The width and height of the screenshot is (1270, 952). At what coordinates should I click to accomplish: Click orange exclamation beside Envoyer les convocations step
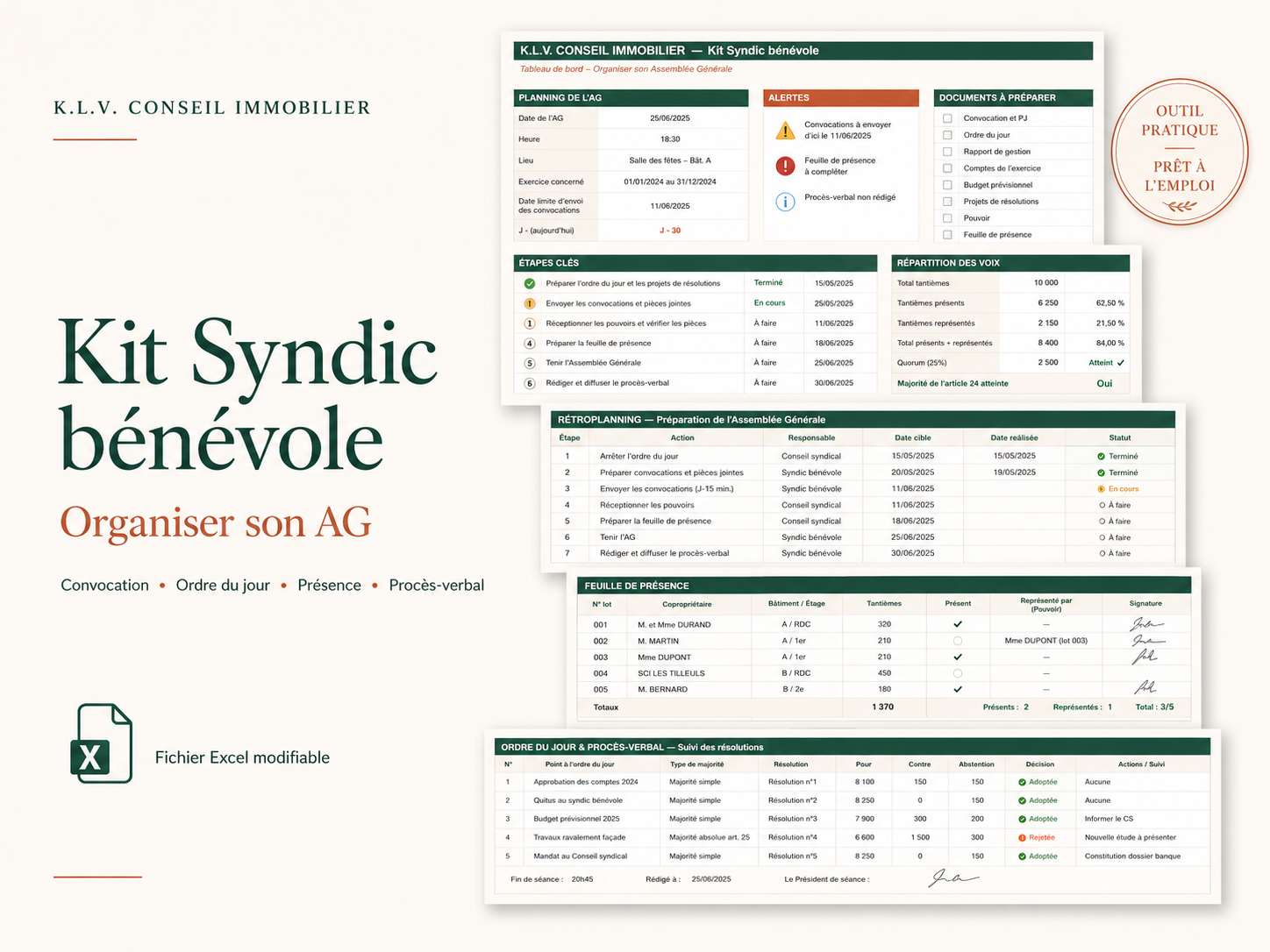point(530,303)
